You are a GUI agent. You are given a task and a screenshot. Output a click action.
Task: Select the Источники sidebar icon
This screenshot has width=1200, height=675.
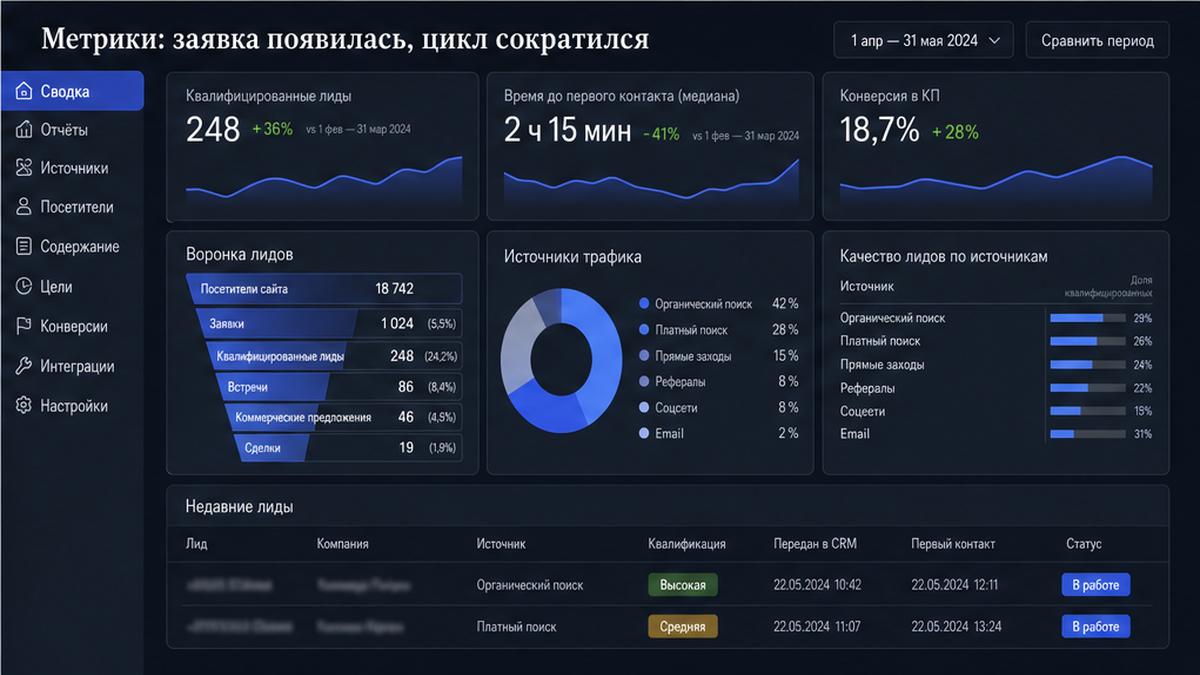[x=24, y=168]
